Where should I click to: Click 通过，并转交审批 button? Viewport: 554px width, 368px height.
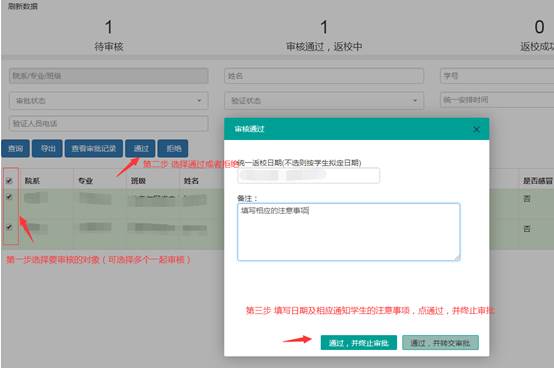440,343
